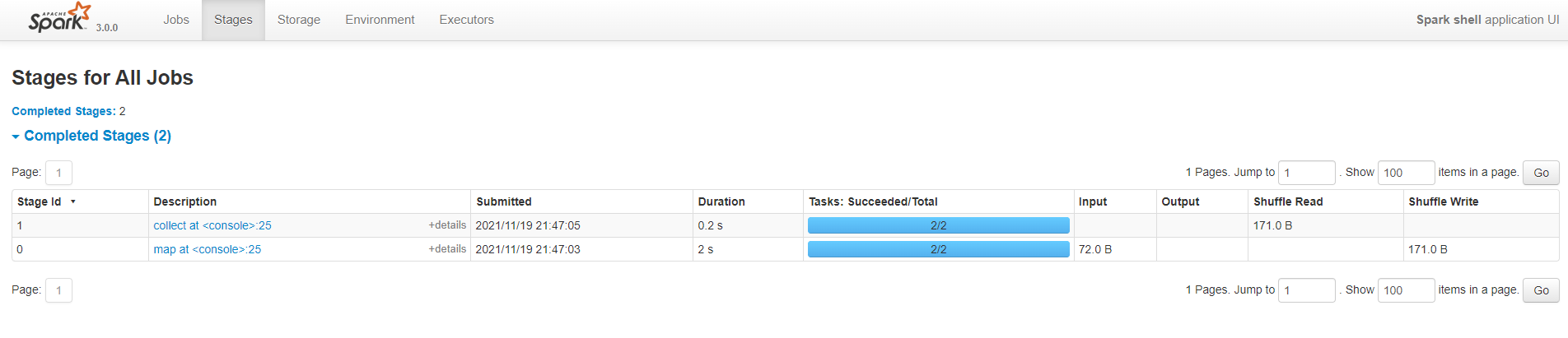
Task: Click the bottom items-per-page Show field
Action: [x=1406, y=290]
